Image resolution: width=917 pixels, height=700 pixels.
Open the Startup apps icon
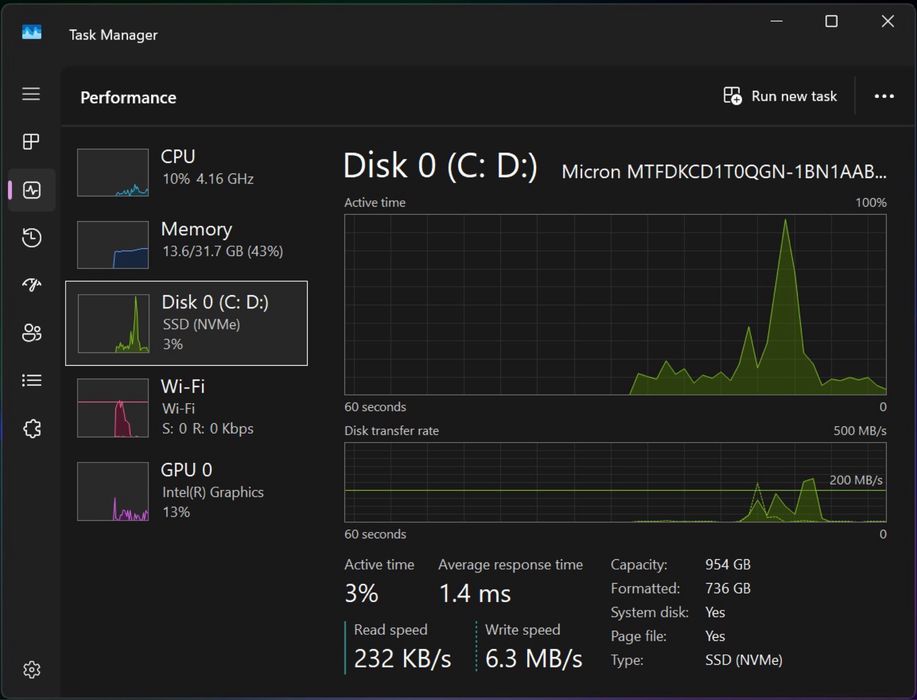[32, 285]
